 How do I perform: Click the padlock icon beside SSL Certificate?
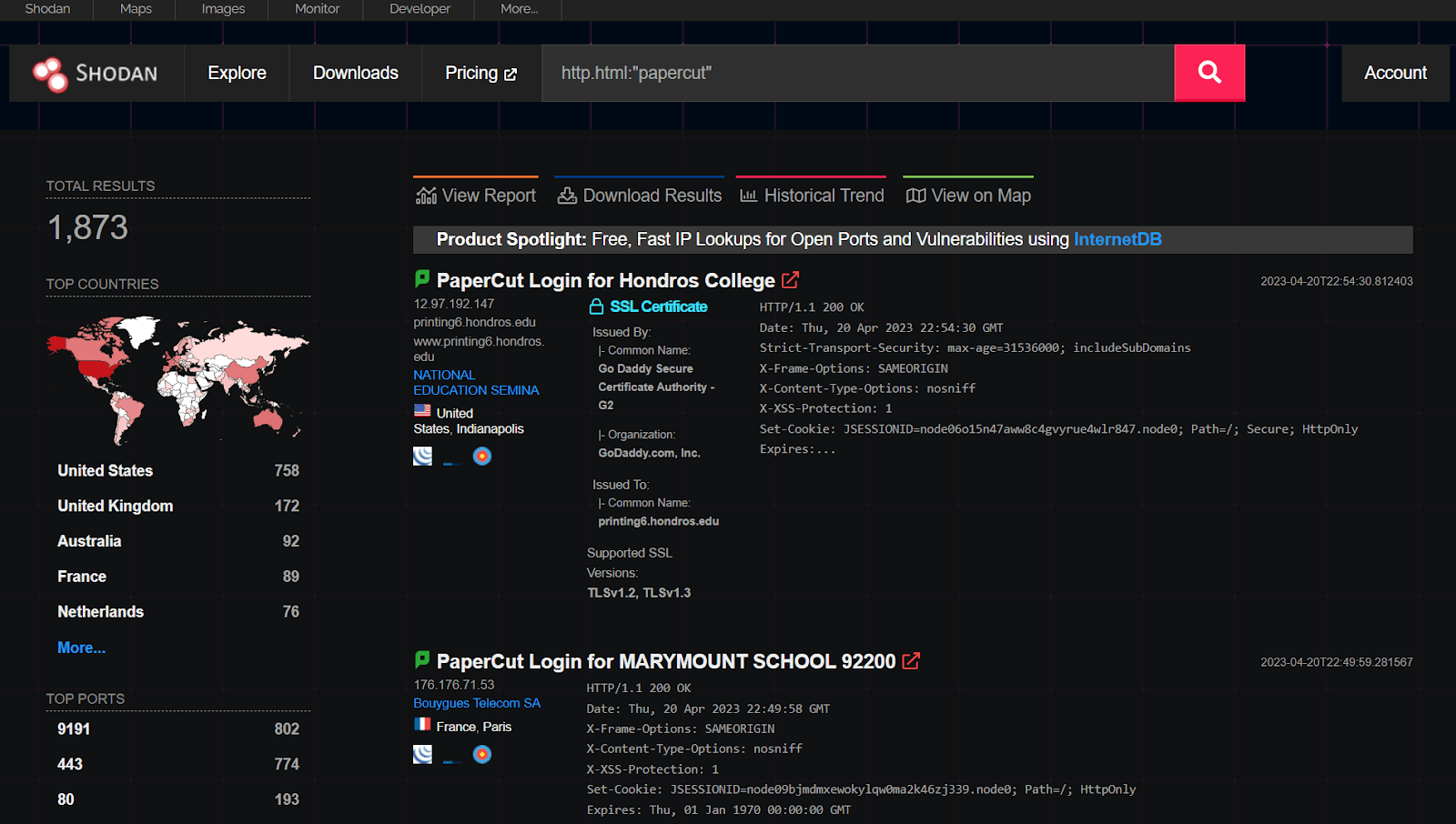tap(596, 306)
